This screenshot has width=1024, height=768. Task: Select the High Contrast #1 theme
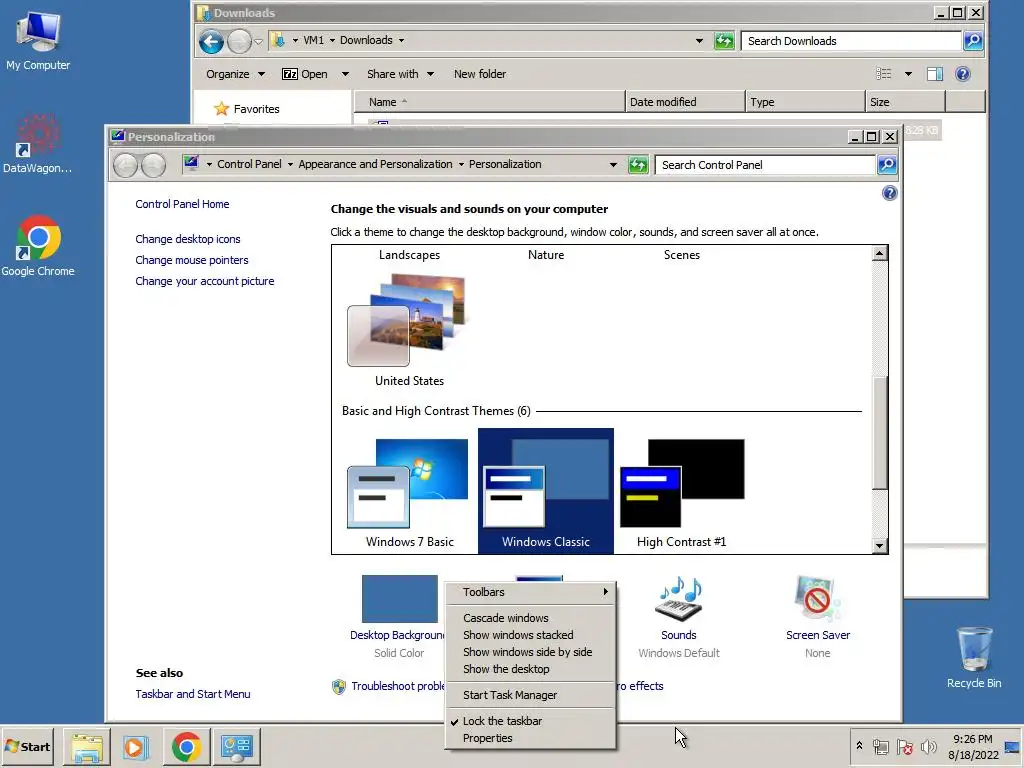(682, 491)
